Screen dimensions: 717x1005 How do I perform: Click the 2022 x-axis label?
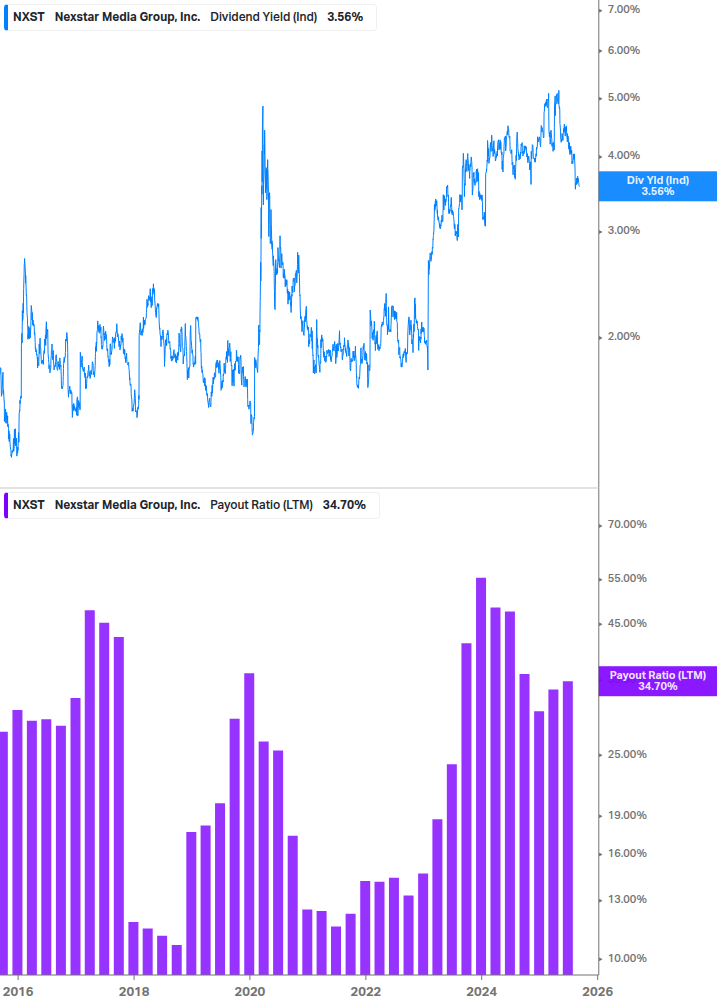coord(366,992)
